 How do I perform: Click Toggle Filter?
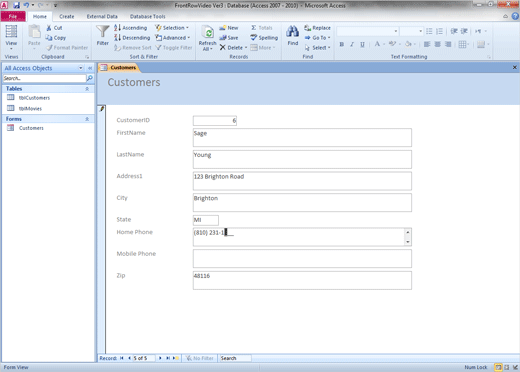click(174, 48)
